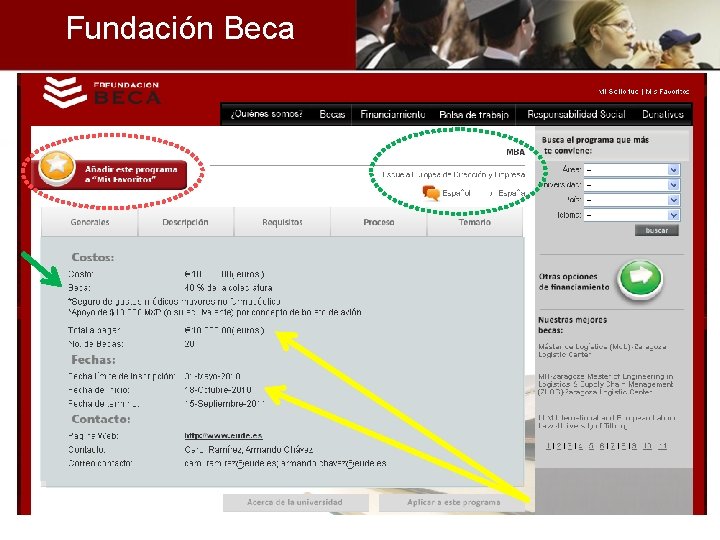This screenshot has width=720, height=540.
Task: Open Responsabilidad Social menu item
Action: click(576, 114)
